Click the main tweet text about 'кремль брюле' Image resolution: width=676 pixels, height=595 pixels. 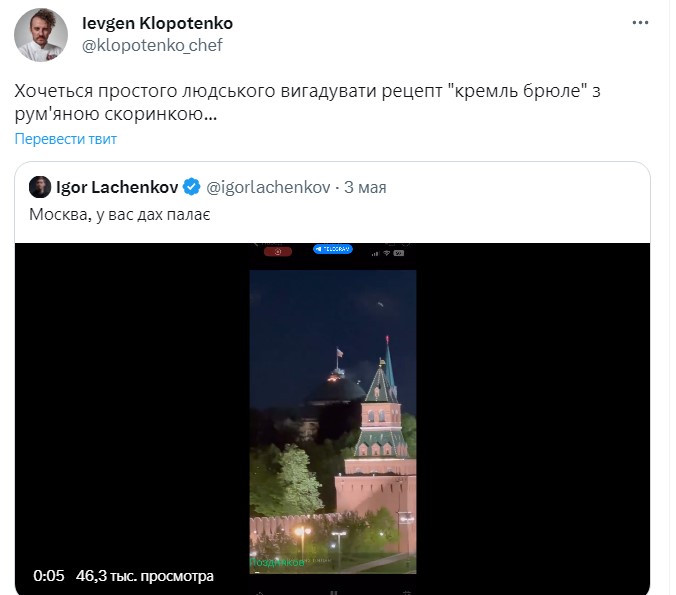pos(311,102)
